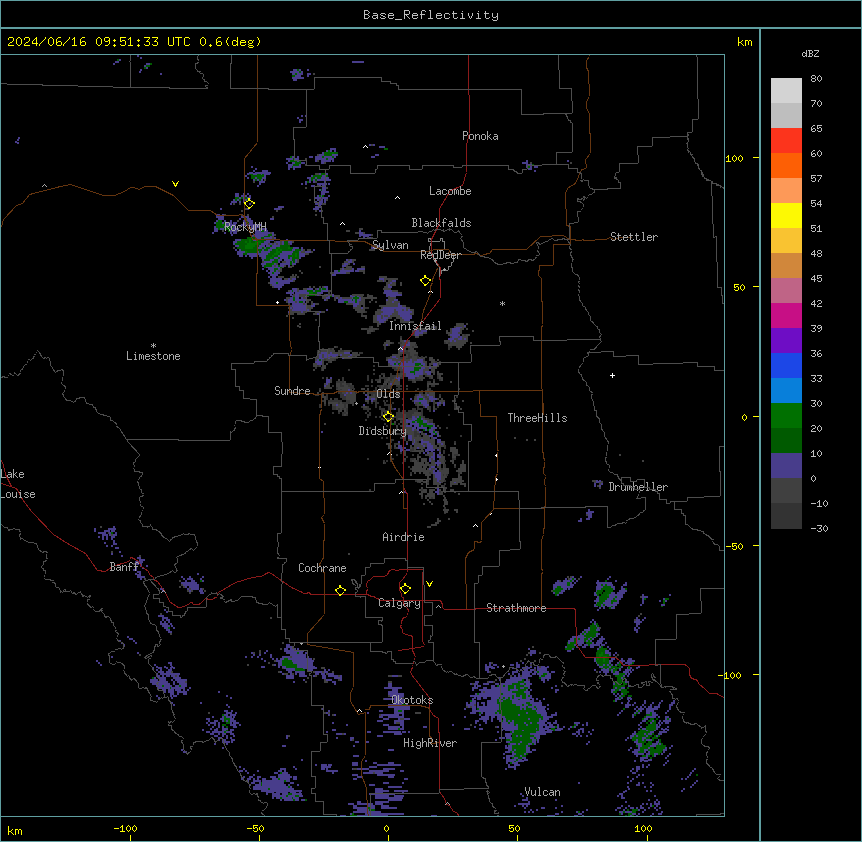Click the Banff label
862x842 pixels.
[125, 567]
